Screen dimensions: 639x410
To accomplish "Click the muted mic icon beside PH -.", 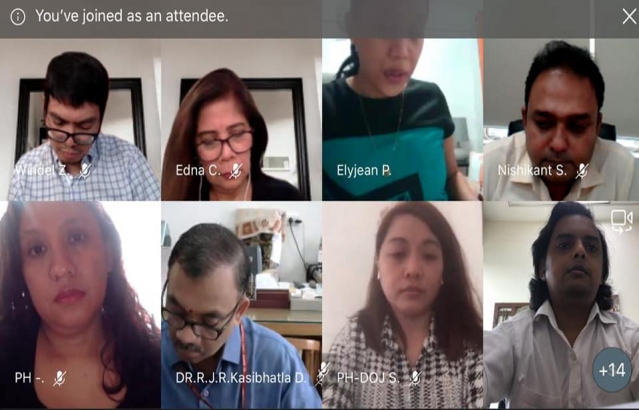I will (x=59, y=378).
